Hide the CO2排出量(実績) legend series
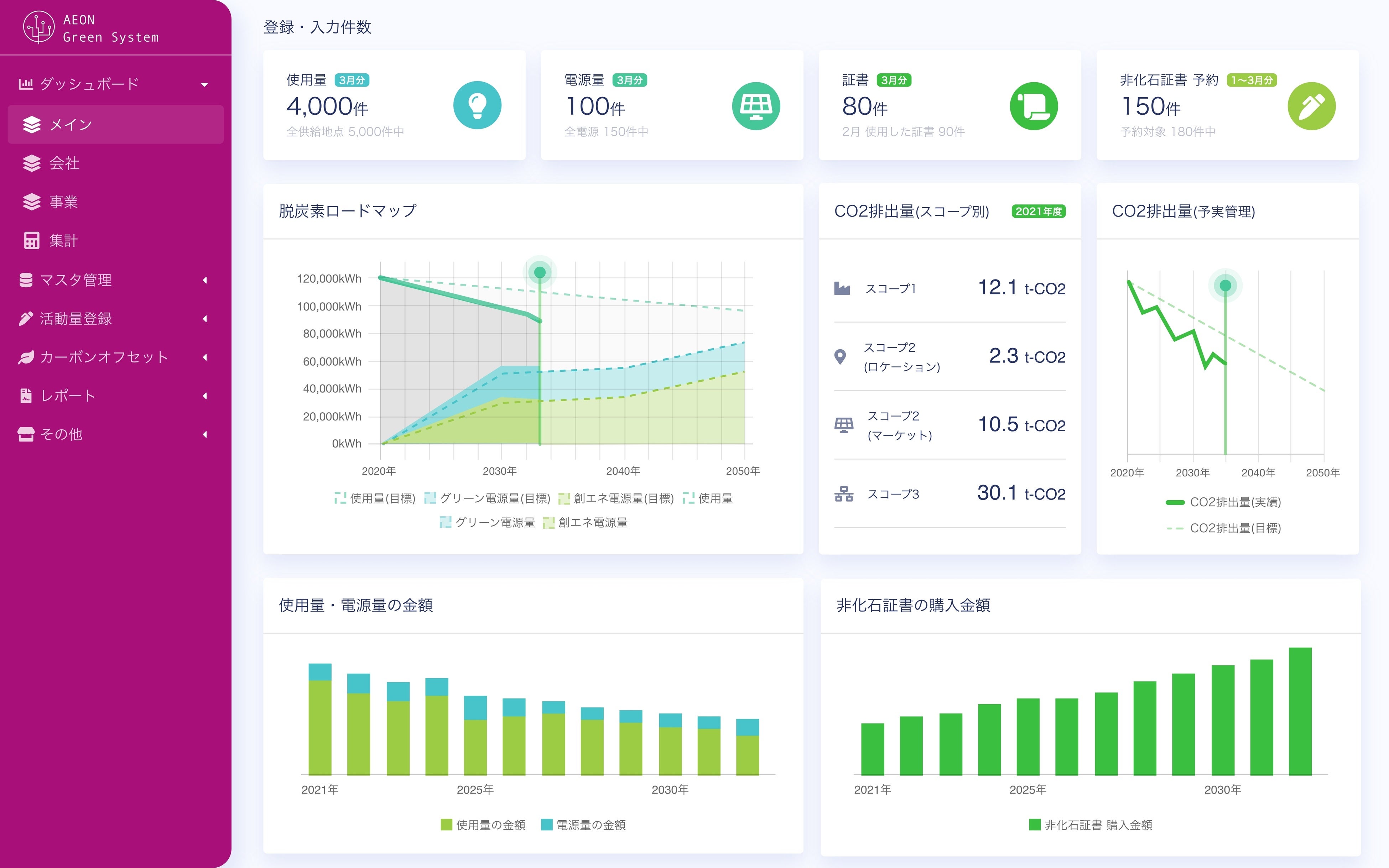 1224,502
